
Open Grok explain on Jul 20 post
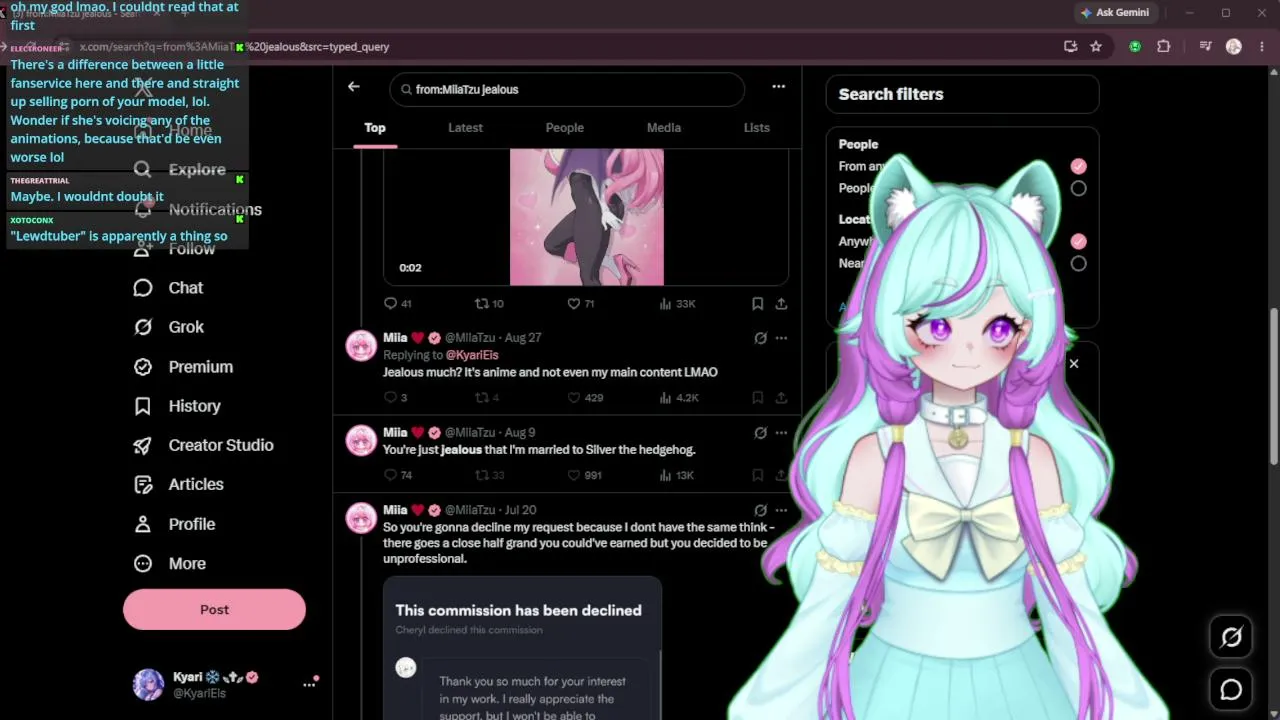click(760, 510)
